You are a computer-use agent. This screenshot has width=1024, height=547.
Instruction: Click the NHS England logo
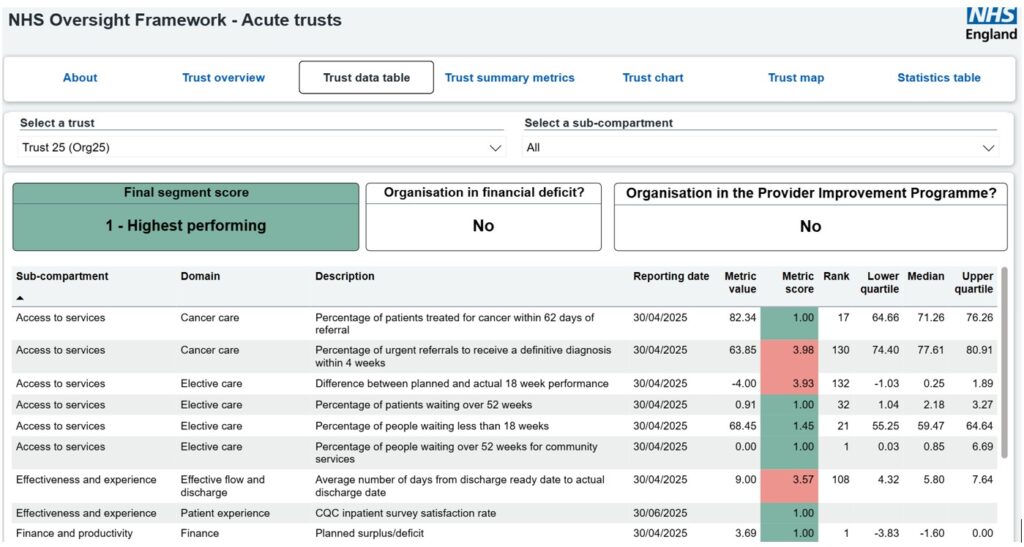tap(991, 23)
